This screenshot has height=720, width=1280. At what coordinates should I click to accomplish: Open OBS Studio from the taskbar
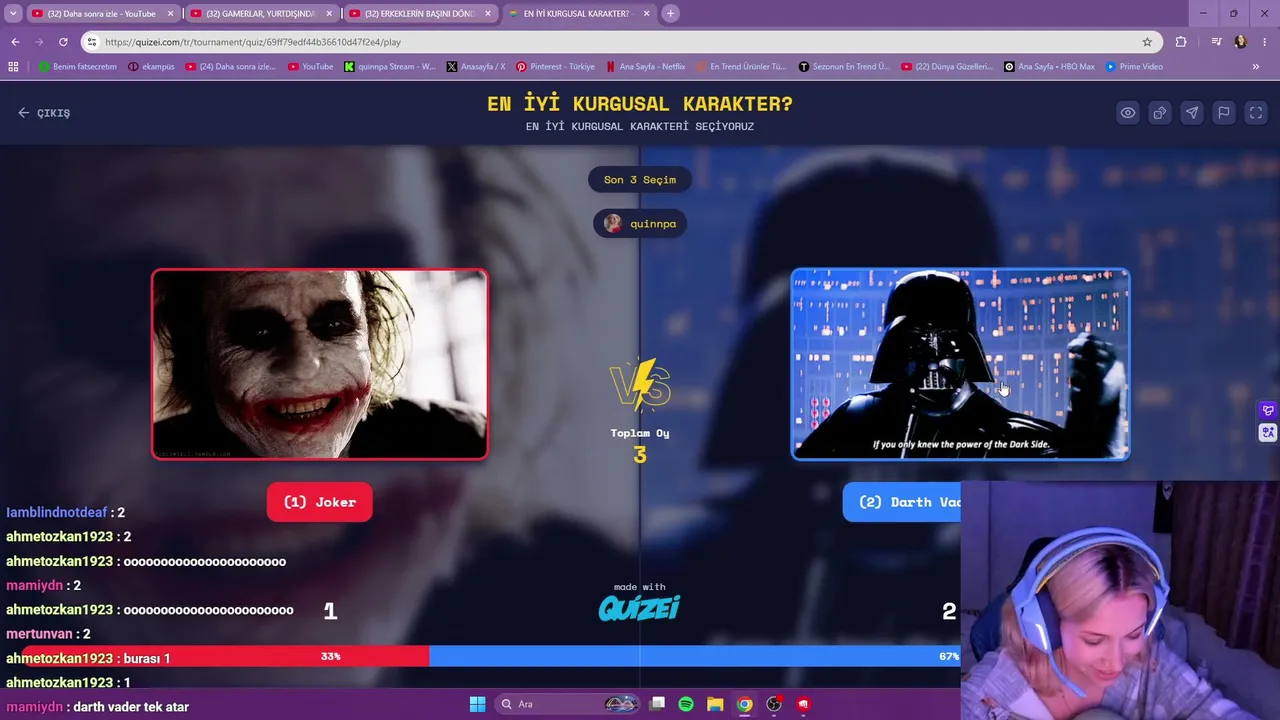(774, 704)
